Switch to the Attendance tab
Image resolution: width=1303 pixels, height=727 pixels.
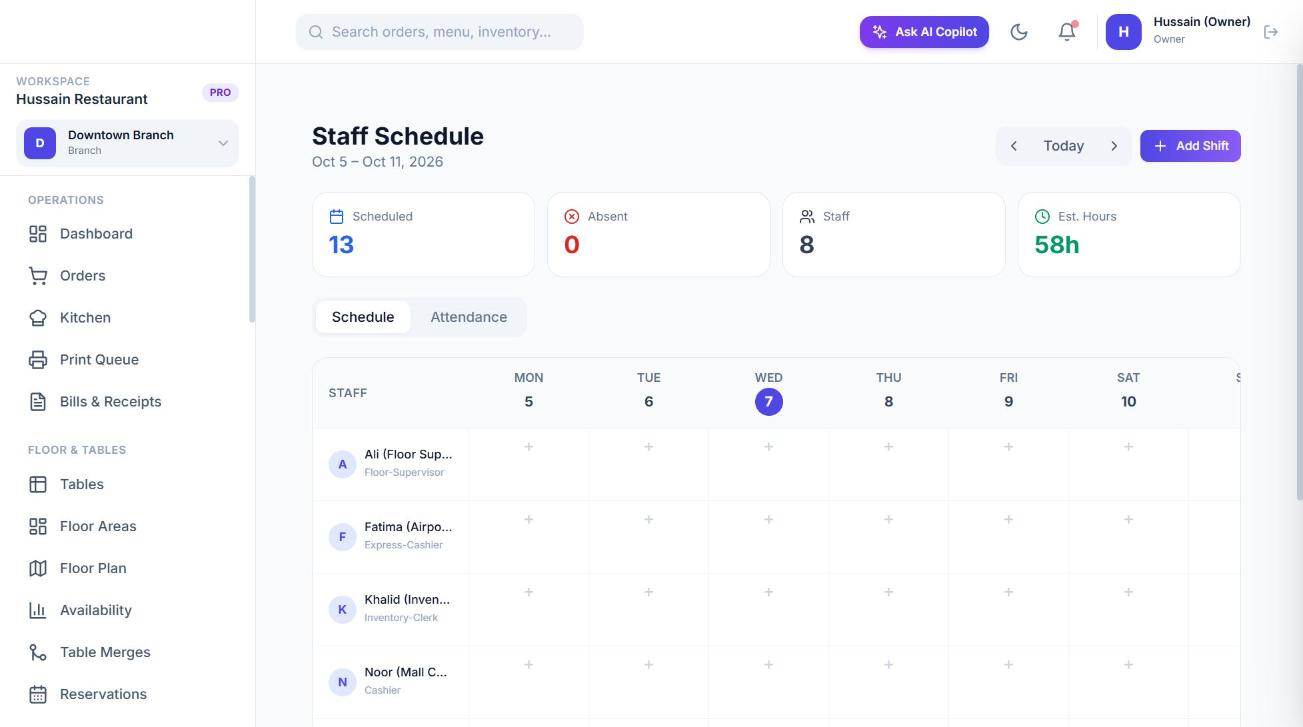click(469, 317)
